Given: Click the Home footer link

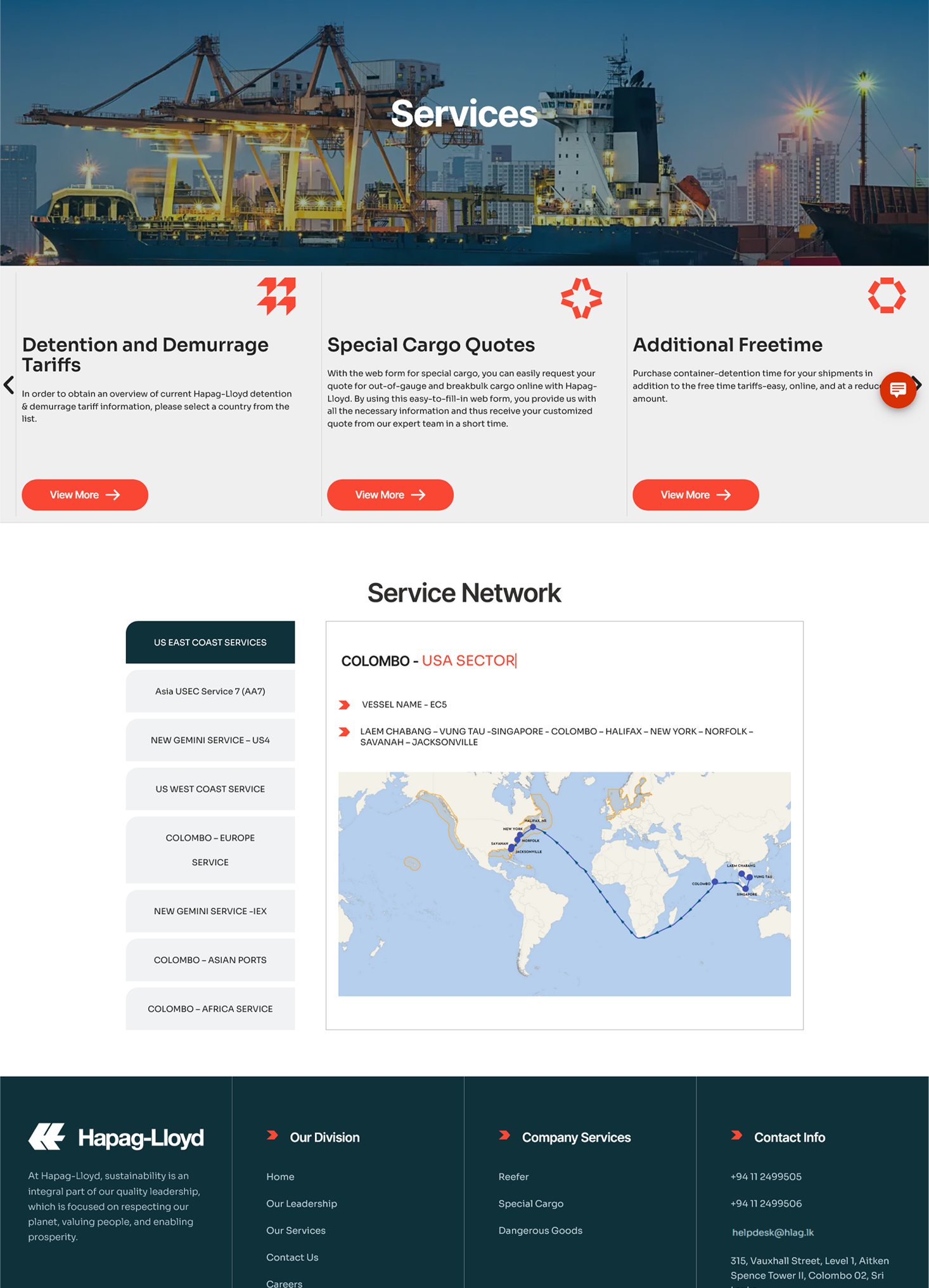Looking at the screenshot, I should [280, 1176].
